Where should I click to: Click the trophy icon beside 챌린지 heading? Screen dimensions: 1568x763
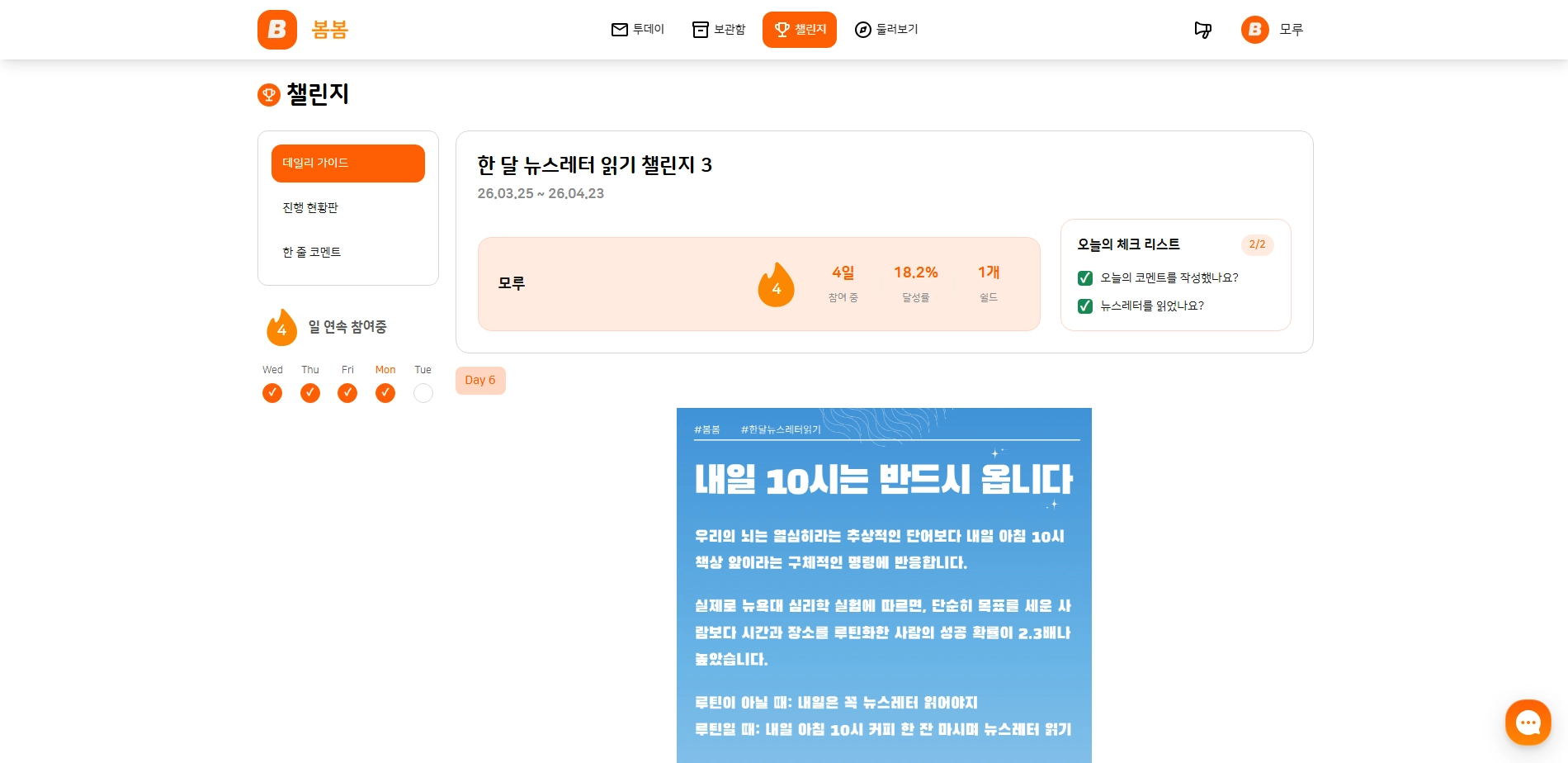[269, 95]
